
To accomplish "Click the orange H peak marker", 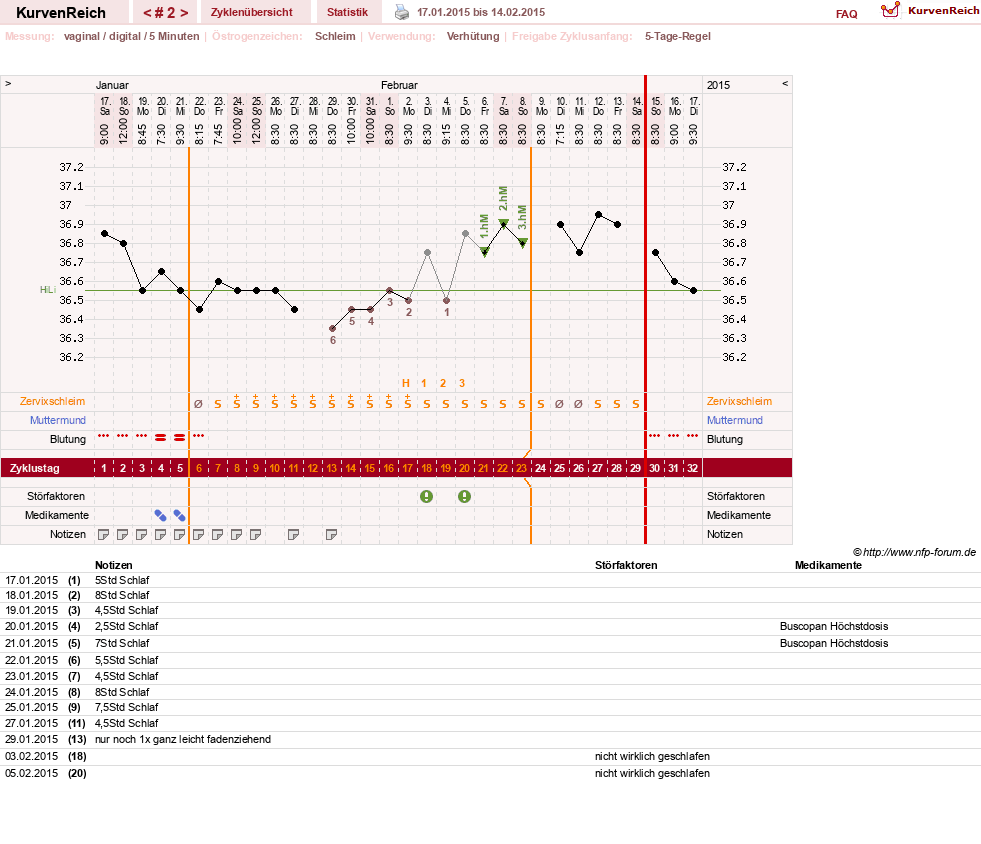I will click(x=405, y=383).
